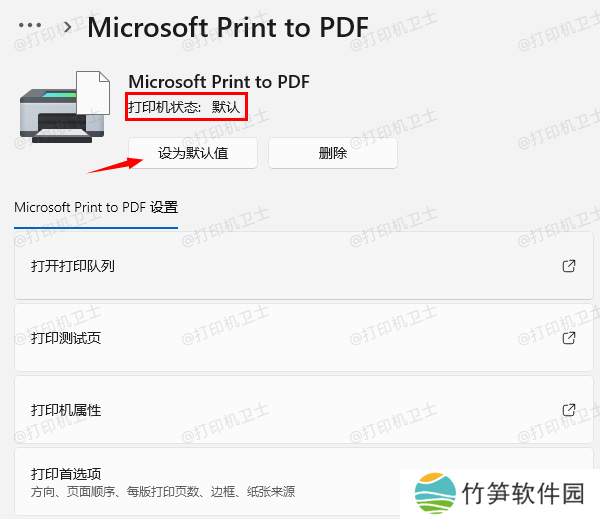Viewport: 600px width, 519px height.
Task: Click external-link icon for 打开打印队列
Action: tap(569, 266)
